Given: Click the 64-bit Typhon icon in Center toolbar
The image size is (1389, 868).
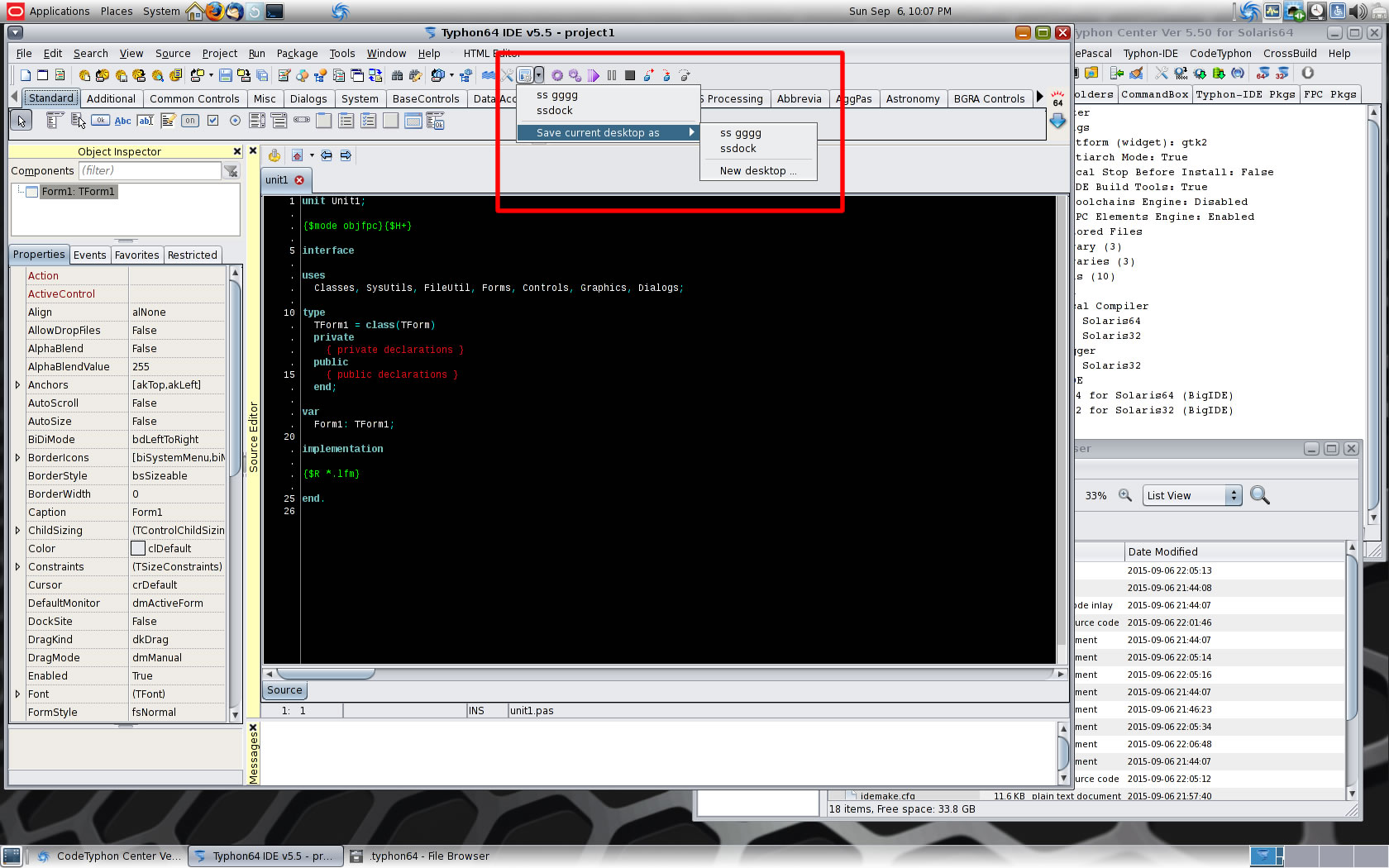Looking at the screenshot, I should click(x=1263, y=73).
